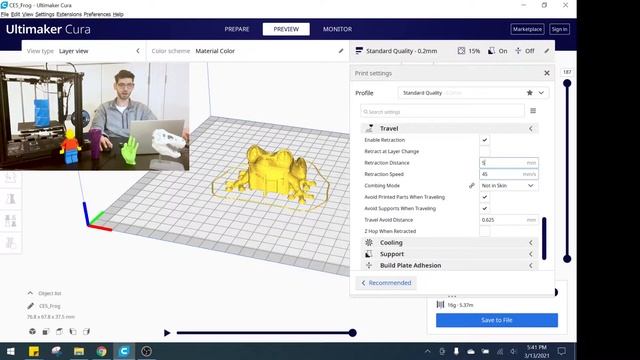The width and height of the screenshot is (640, 360).
Task: Open the notification center icon
Action: (x=562, y=351)
